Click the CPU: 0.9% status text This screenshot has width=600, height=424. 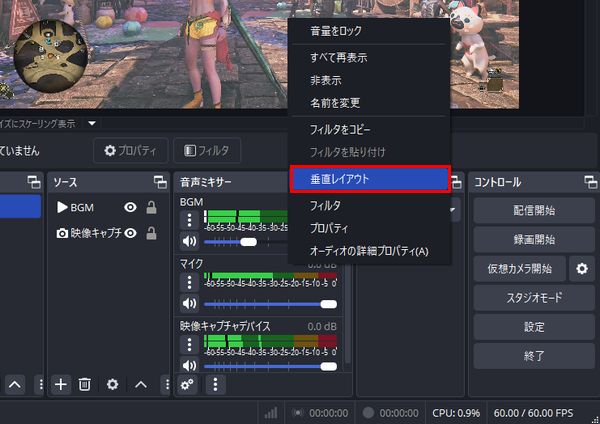coord(456,413)
